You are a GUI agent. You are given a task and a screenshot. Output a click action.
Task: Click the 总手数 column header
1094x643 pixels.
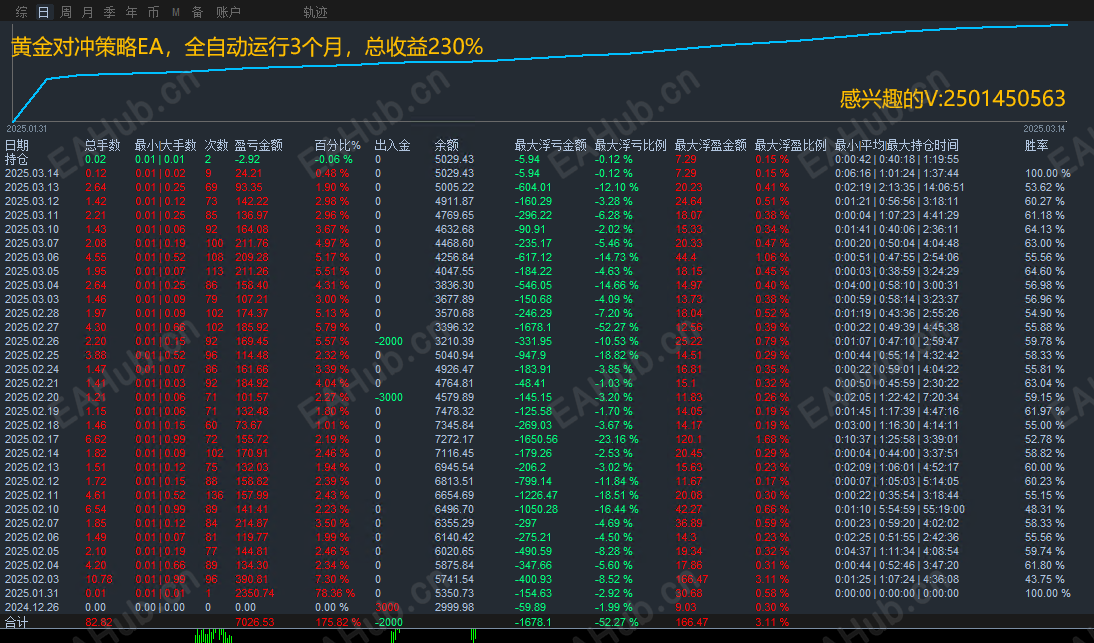click(103, 145)
